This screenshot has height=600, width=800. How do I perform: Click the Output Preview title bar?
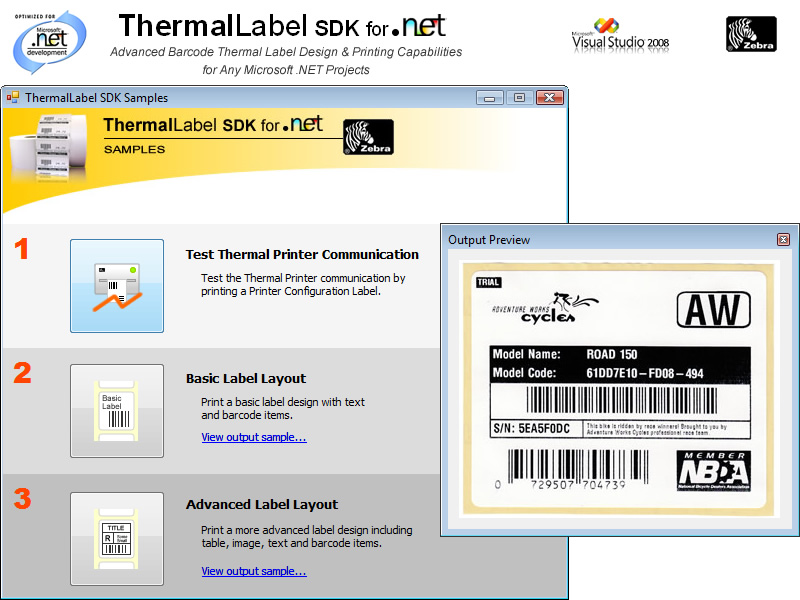(x=600, y=240)
